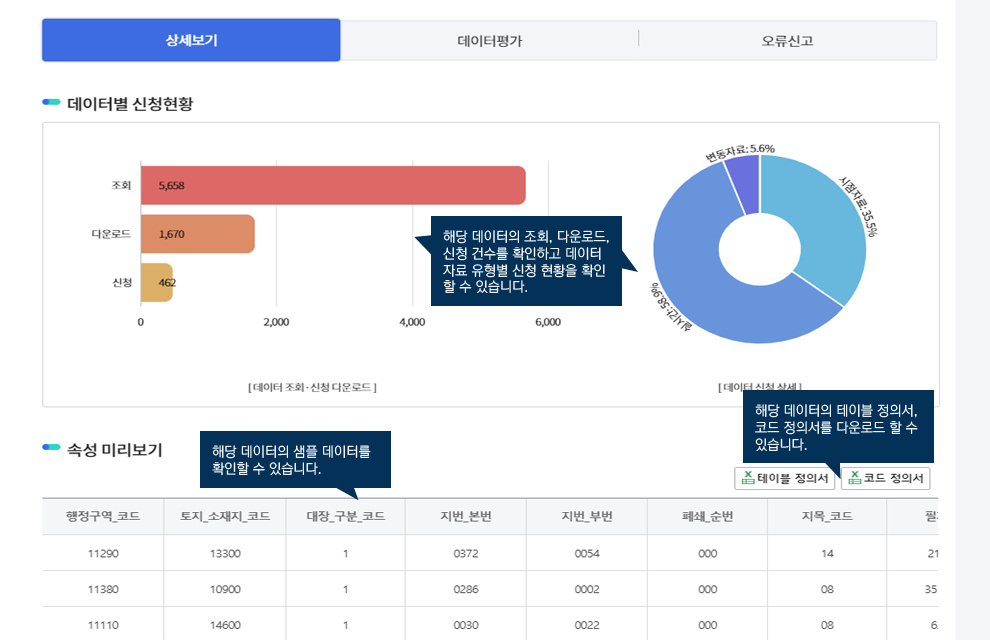This screenshot has width=990, height=640.
Task: Select the orange 다운로드 bar showing 1,670
Action: (197, 234)
